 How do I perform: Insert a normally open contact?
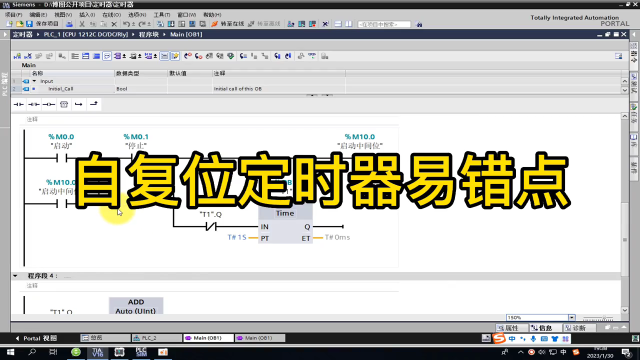click(x=18, y=104)
